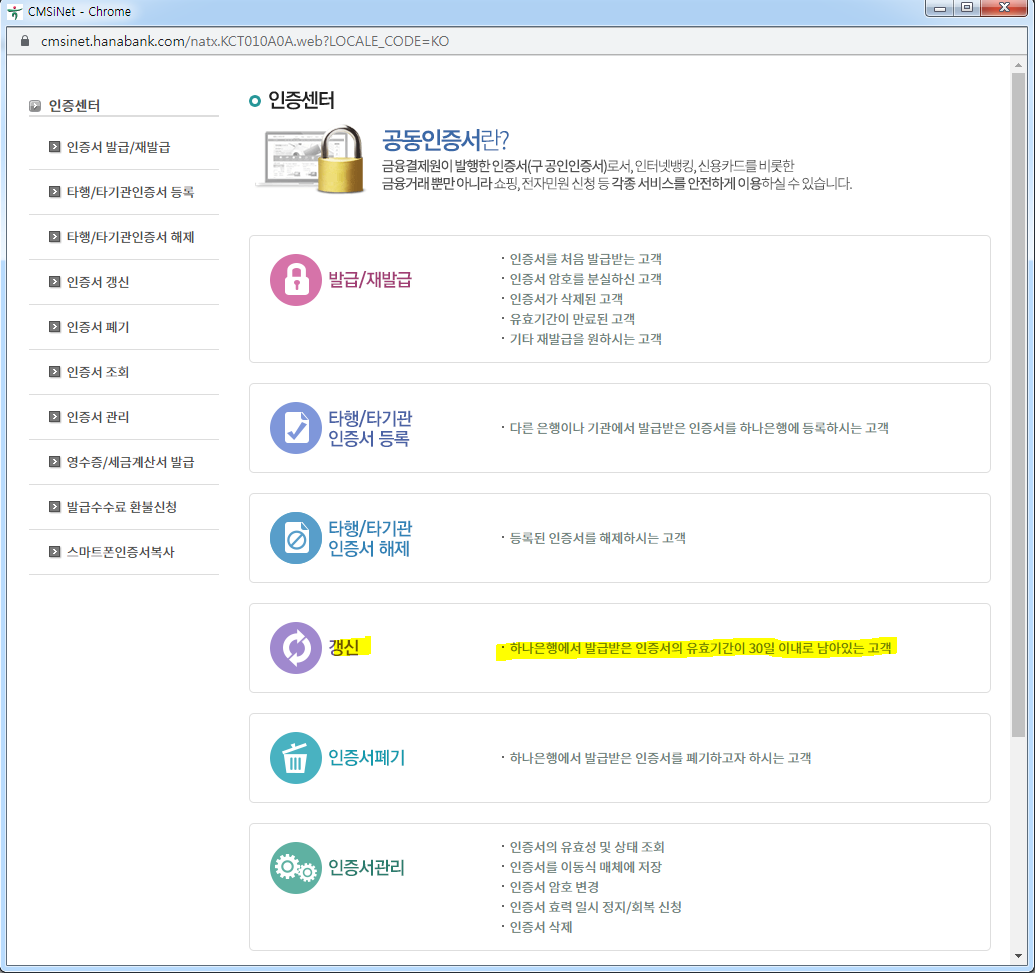Click the text '인증서 삭제'
The height and width of the screenshot is (973, 1035).
tap(541, 927)
